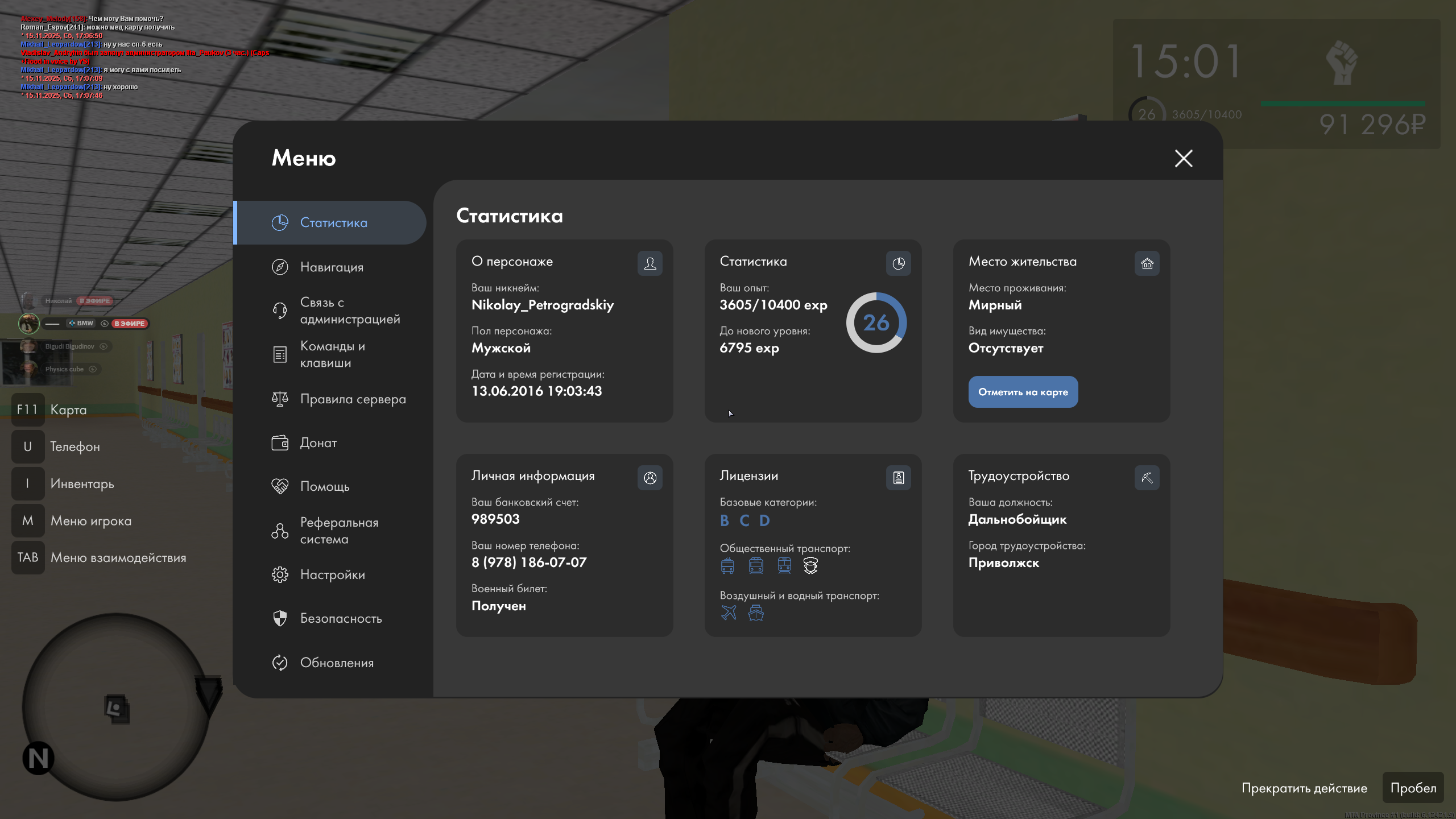Click the profile icon in О персонаже card
Viewport: 1456px width, 819px height.
pos(650,263)
